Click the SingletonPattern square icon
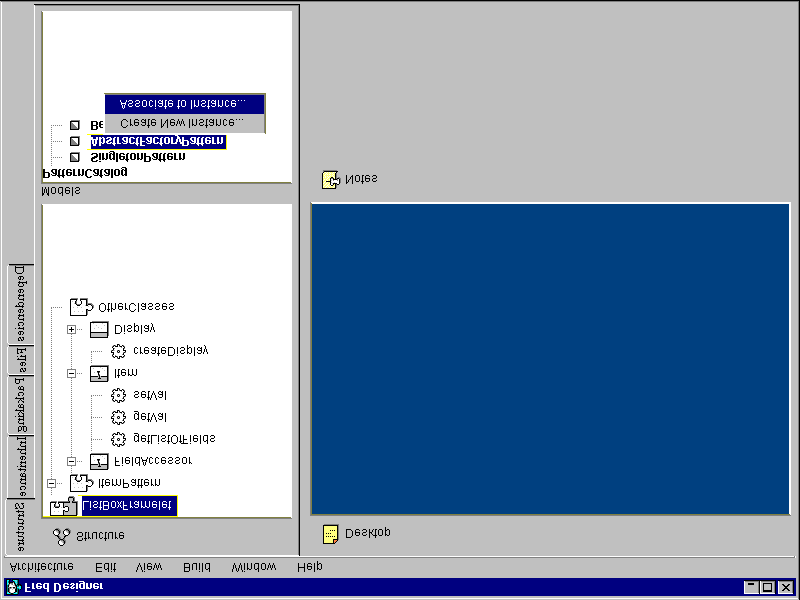 75,157
